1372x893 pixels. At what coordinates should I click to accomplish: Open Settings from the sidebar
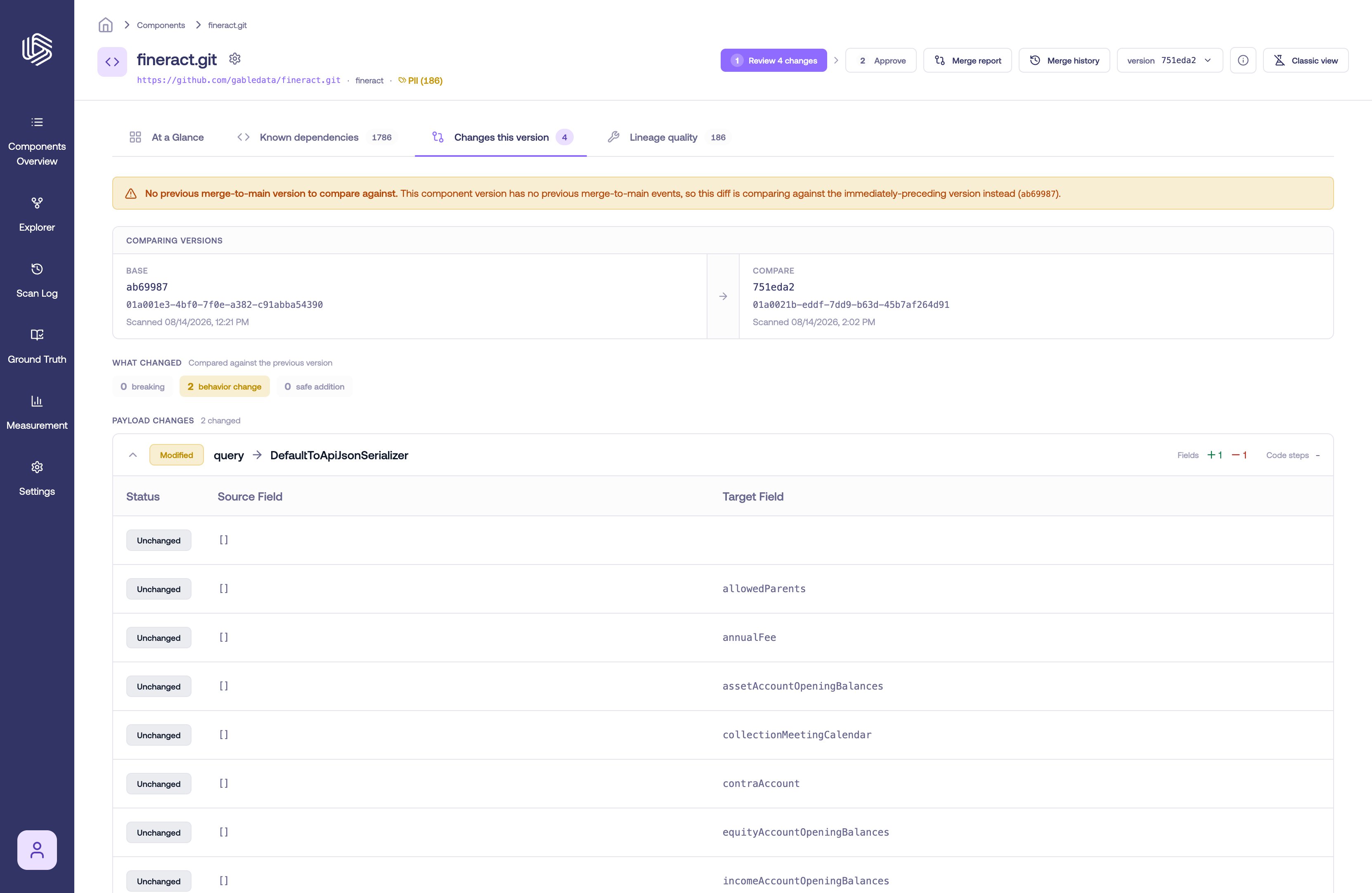[x=37, y=479]
